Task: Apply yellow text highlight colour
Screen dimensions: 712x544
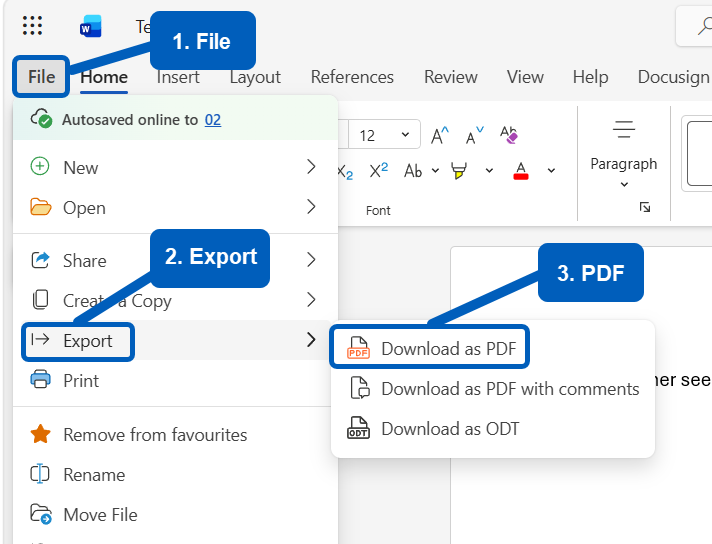Action: click(x=459, y=171)
